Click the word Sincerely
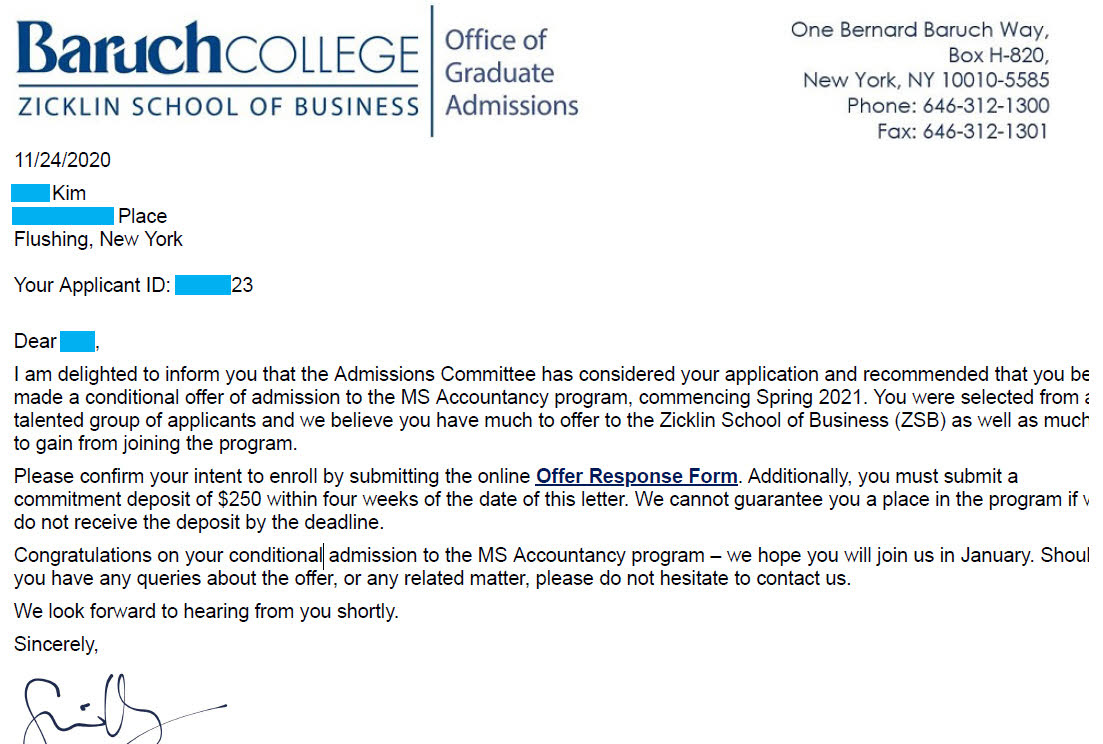This screenshot has height=744, width=1103. coord(56,645)
